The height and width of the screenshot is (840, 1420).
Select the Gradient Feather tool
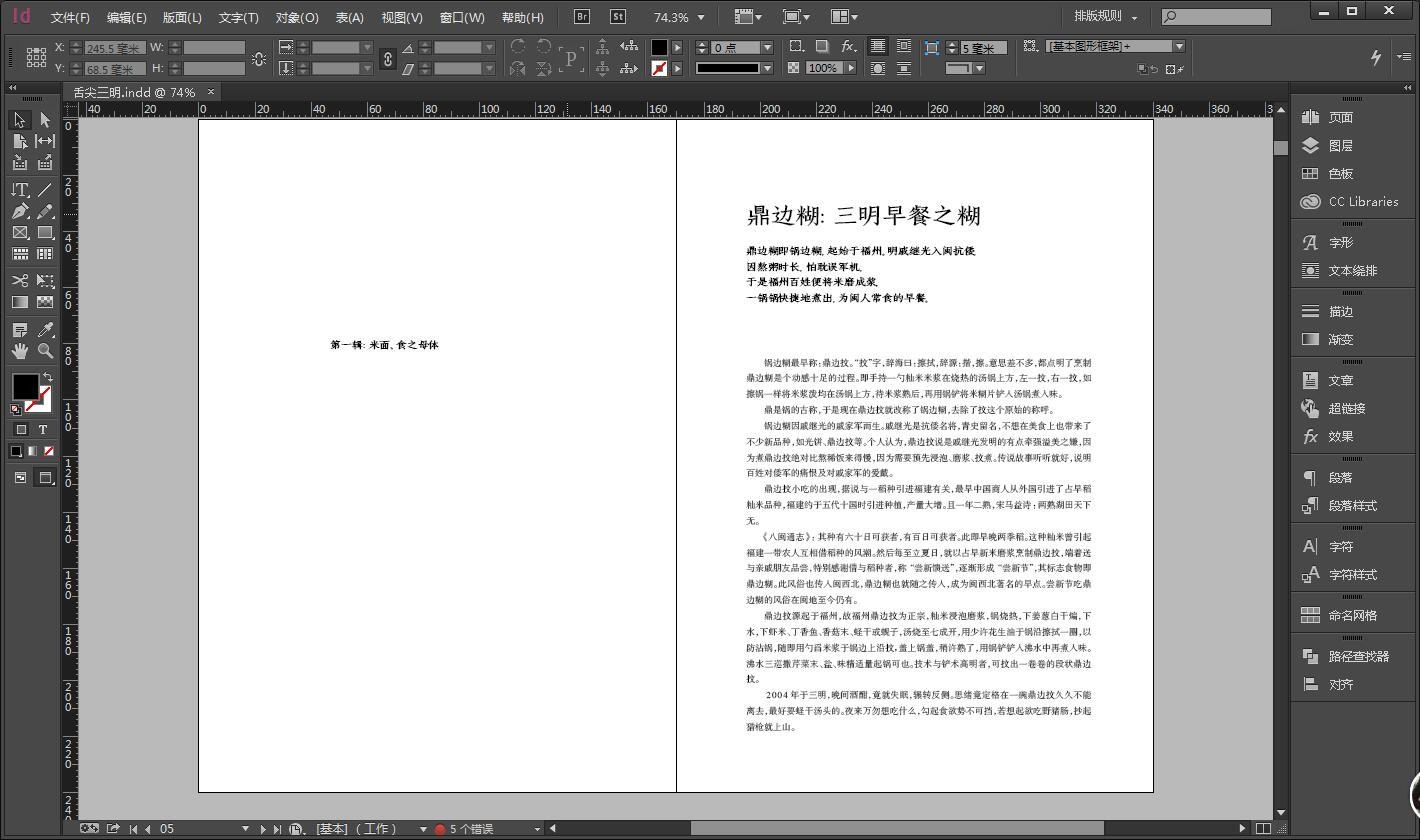click(45, 302)
